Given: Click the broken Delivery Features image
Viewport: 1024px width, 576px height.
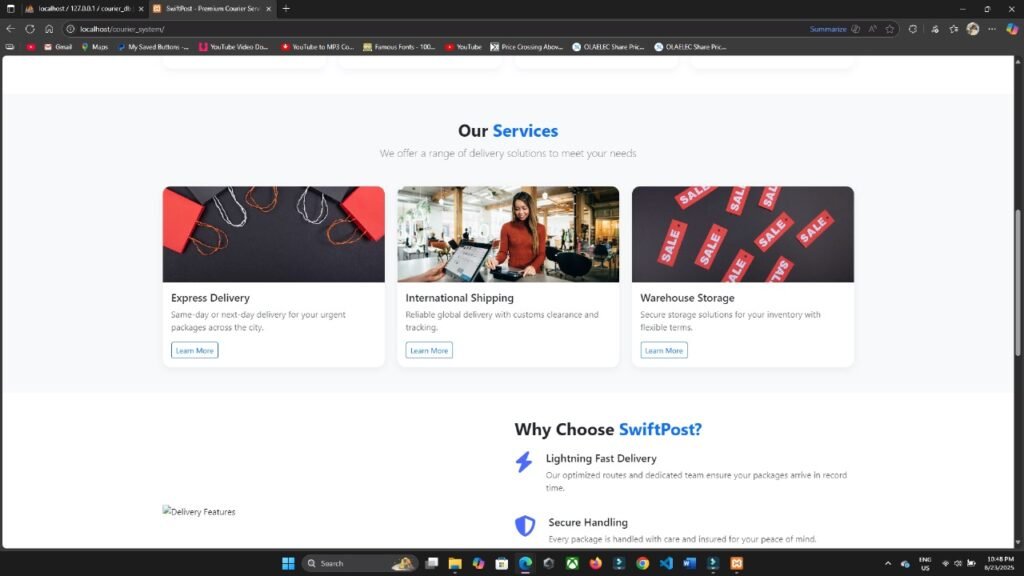Looking at the screenshot, I should pyautogui.click(x=197, y=511).
